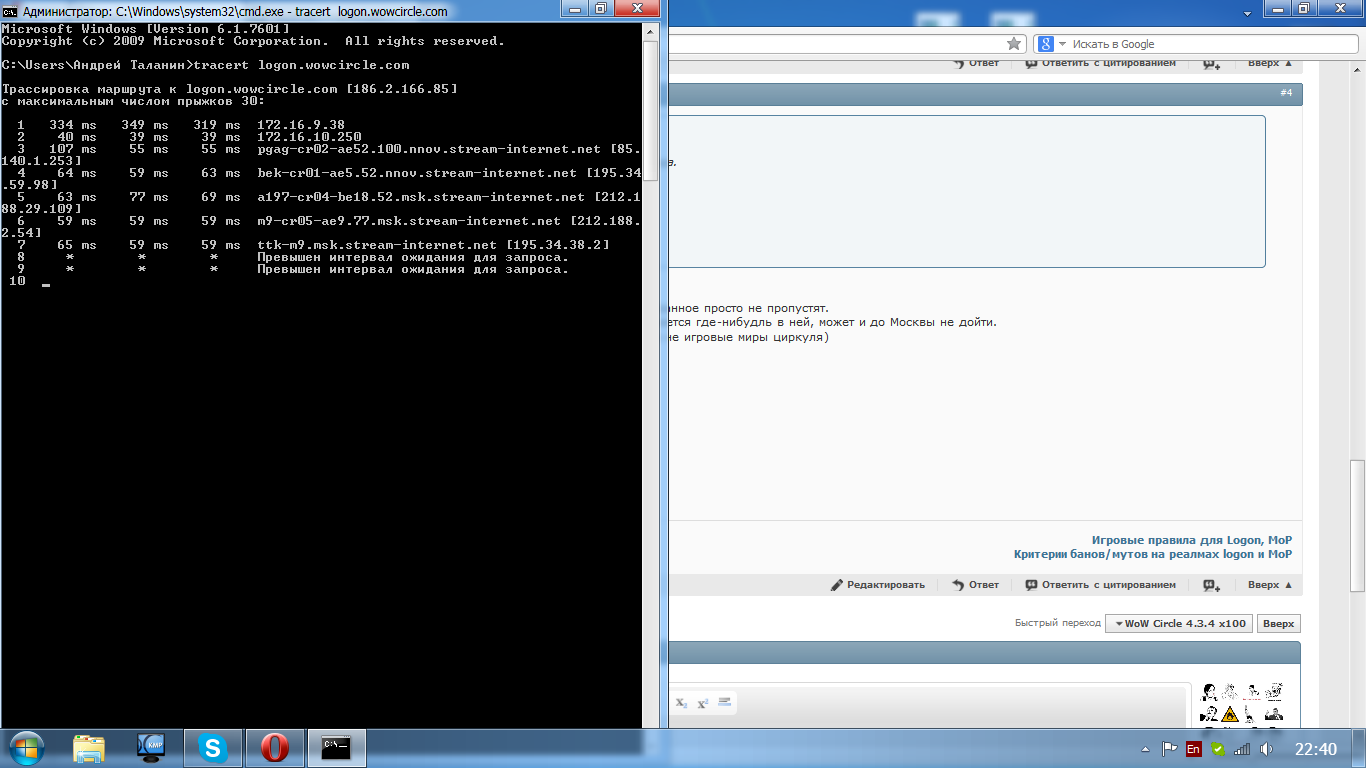Expand 'WoW Circle 4.3.4 x100' quick jump dropdown

[1179, 623]
